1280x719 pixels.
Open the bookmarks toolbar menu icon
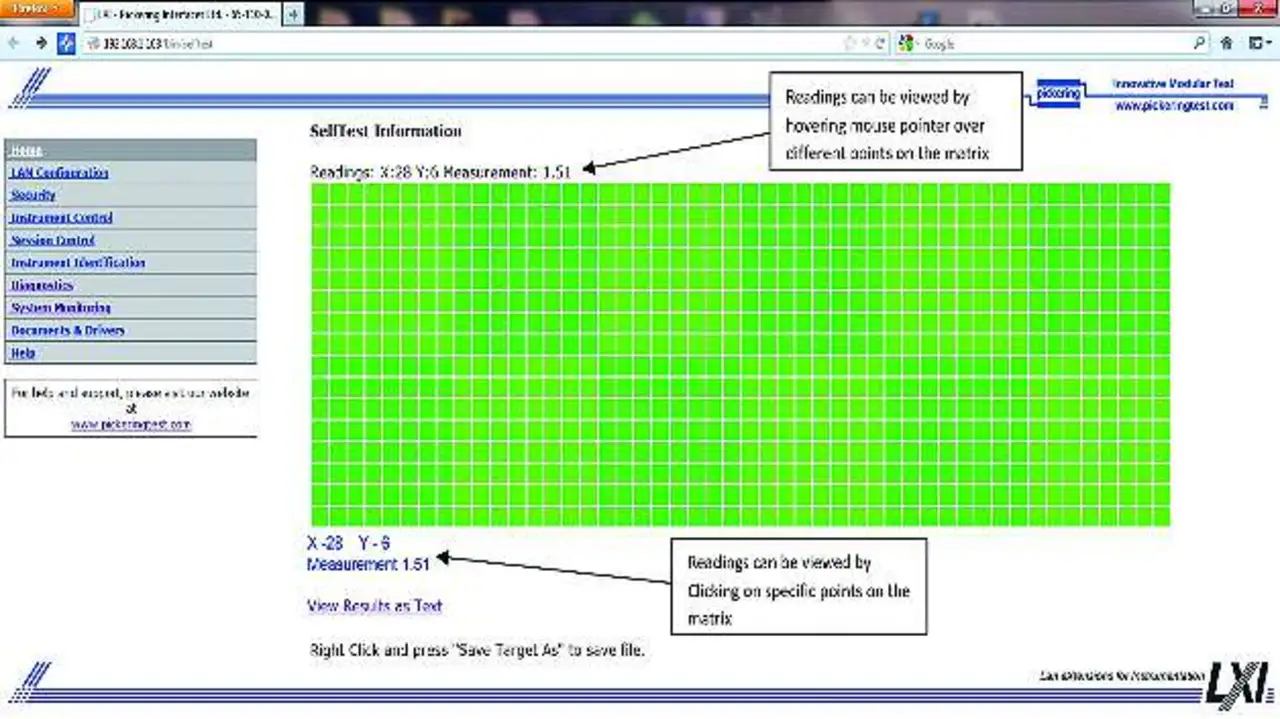pos(1259,44)
